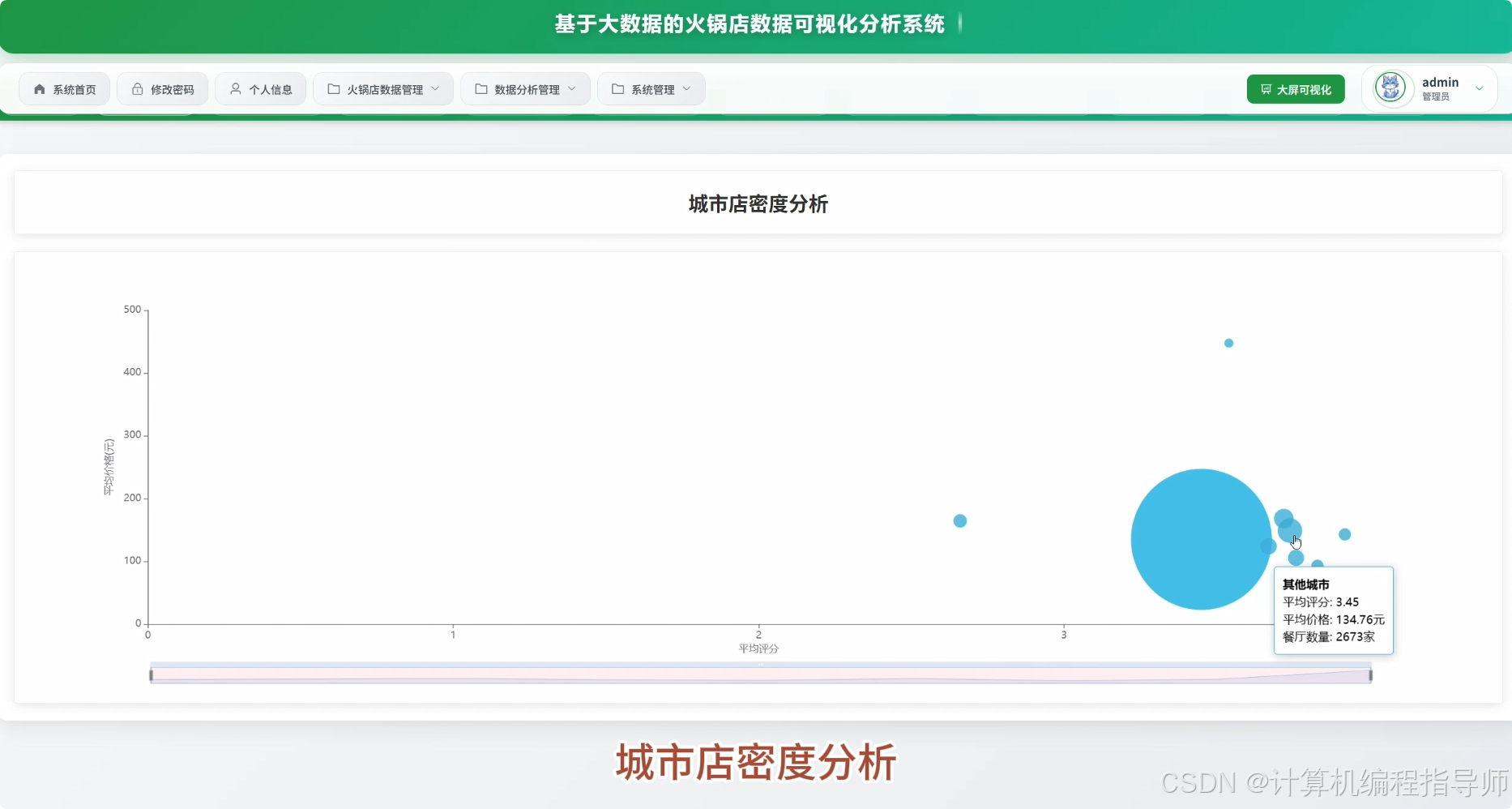Click the 平均价格: 134.76元 tooltip line
This screenshot has width=1512, height=809.
point(1334,619)
